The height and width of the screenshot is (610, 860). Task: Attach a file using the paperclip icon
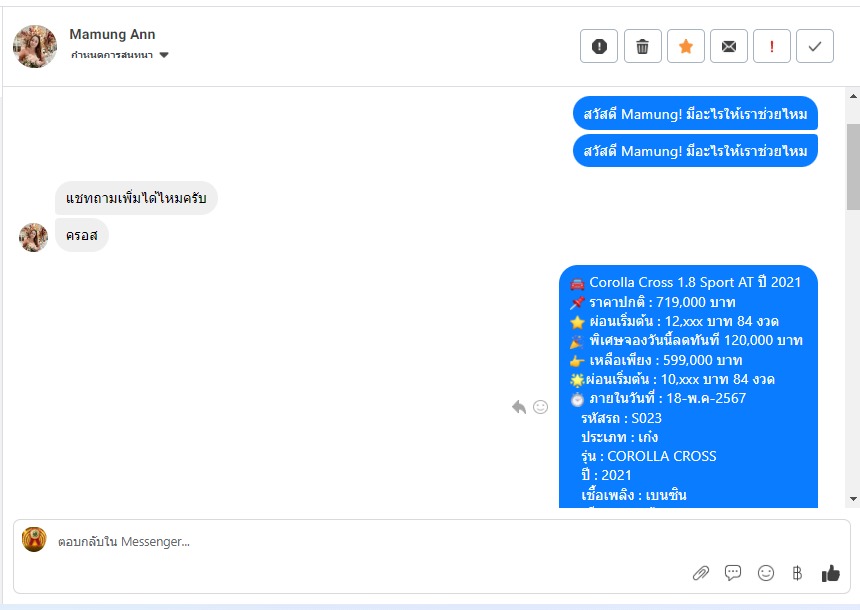click(x=700, y=573)
